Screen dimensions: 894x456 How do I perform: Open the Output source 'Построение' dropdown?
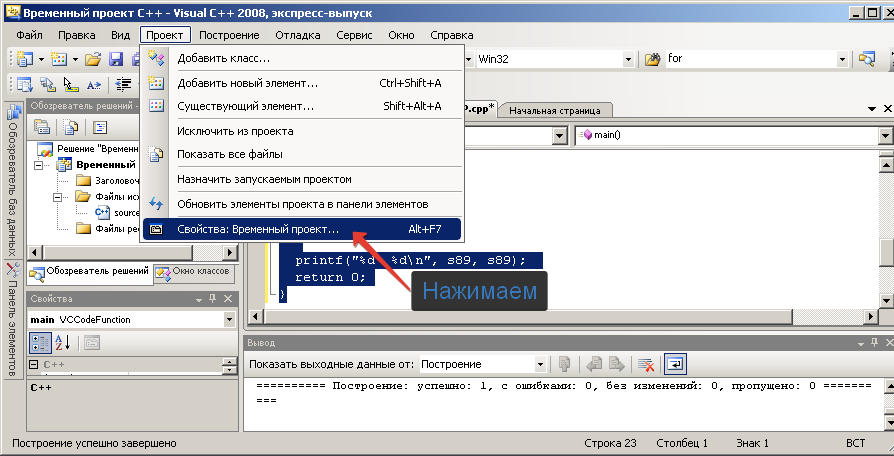(x=540, y=364)
